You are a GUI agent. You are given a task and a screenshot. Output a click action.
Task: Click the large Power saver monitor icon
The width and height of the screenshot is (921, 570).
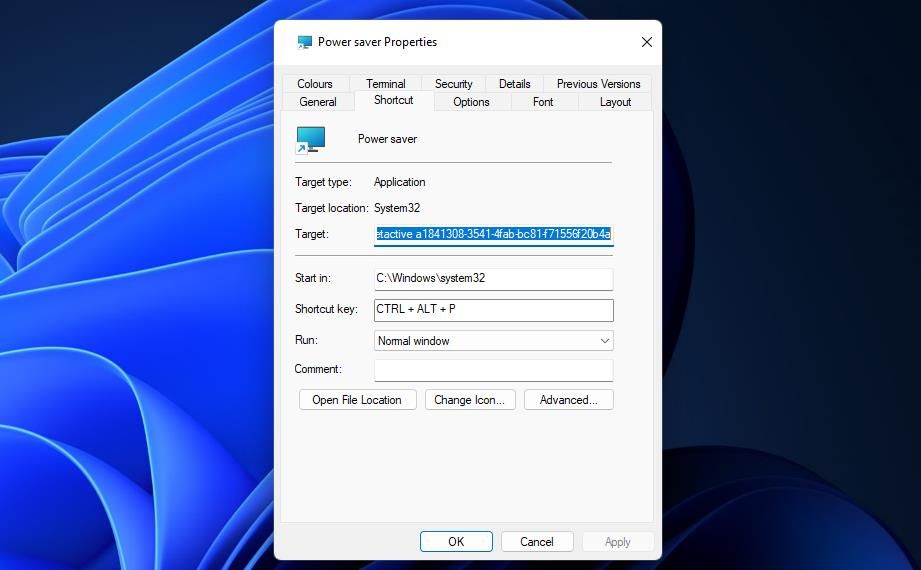[x=310, y=140]
